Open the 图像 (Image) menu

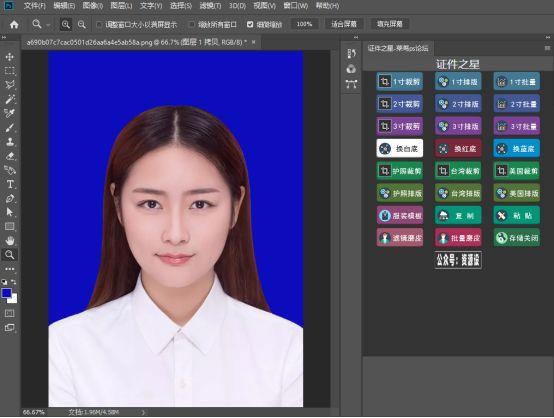pyautogui.click(x=93, y=6)
